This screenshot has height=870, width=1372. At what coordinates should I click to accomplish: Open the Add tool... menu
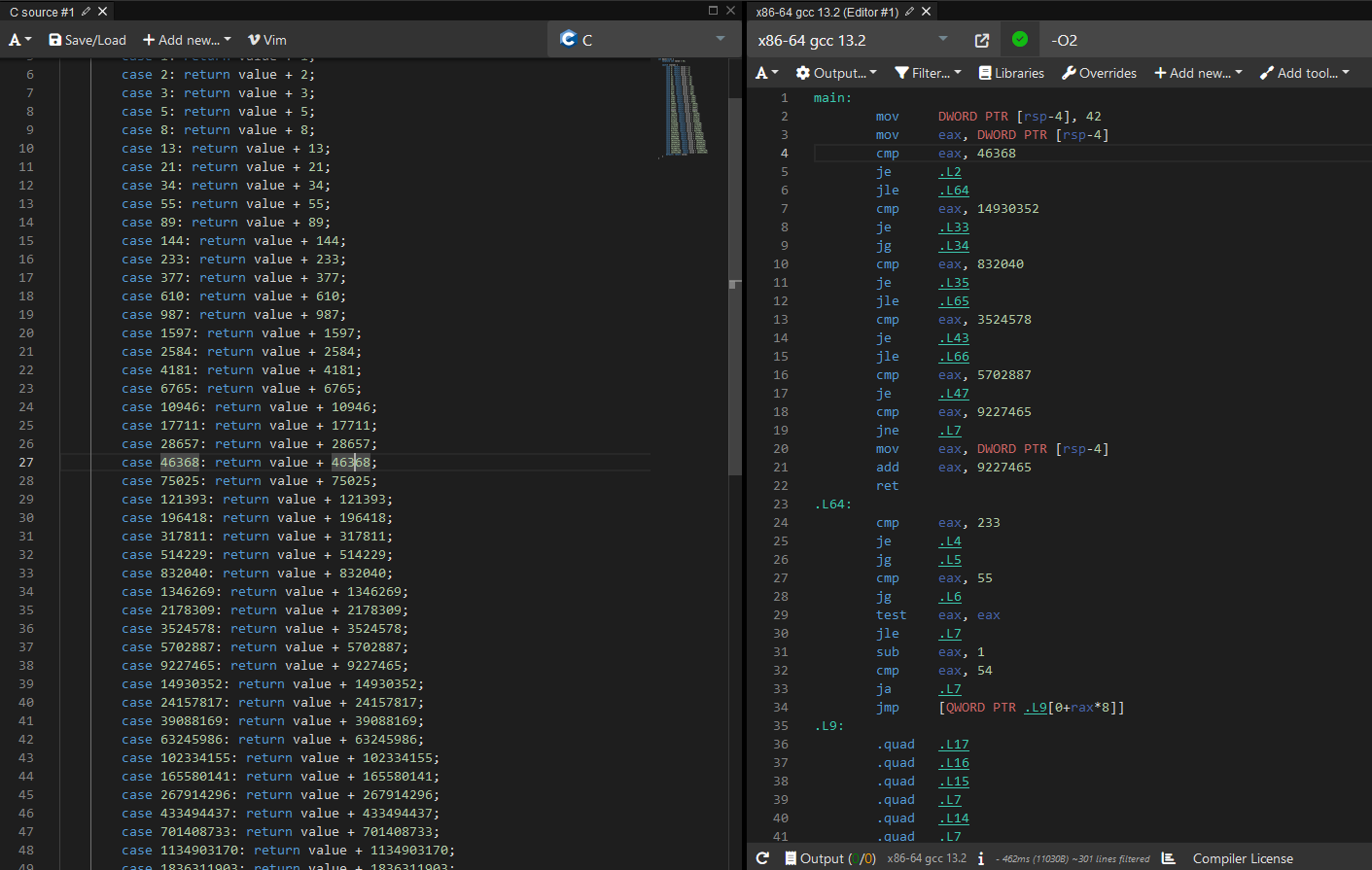(1304, 73)
